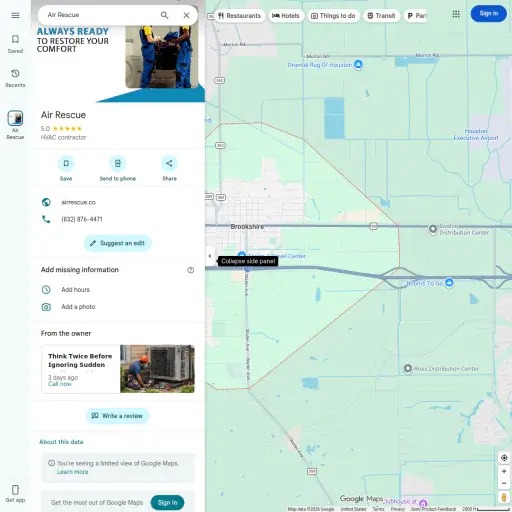Open the airrescue.co website link
This screenshot has height=512, width=512.
tap(78, 202)
